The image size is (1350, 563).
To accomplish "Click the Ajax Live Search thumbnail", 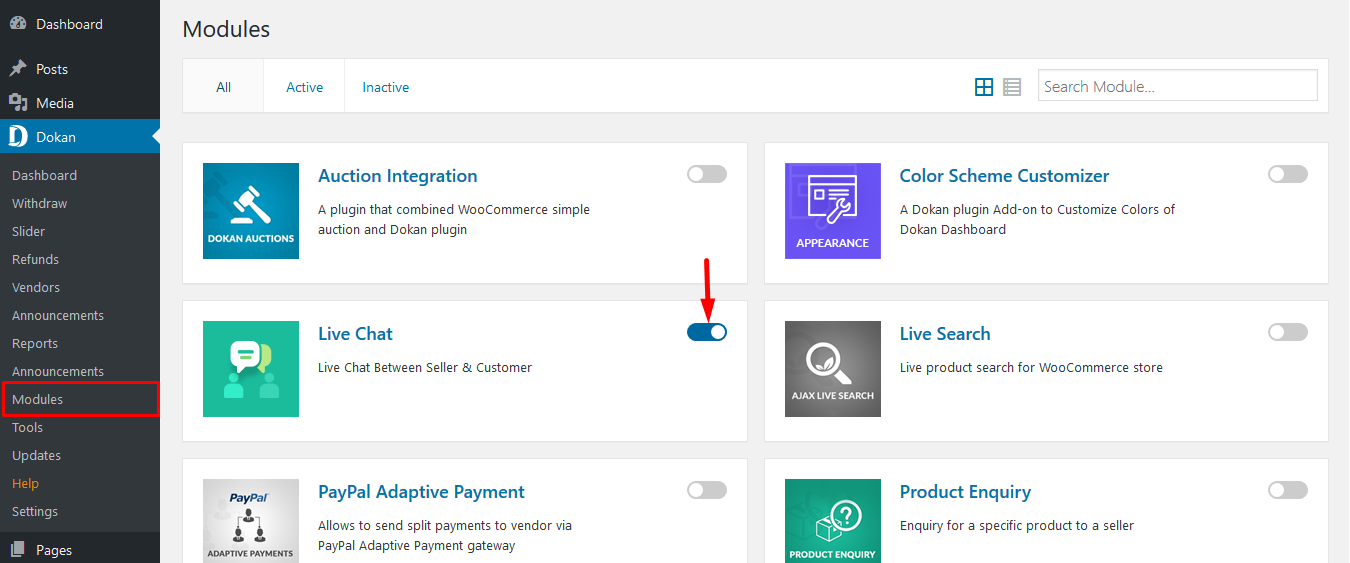I will pyautogui.click(x=833, y=369).
